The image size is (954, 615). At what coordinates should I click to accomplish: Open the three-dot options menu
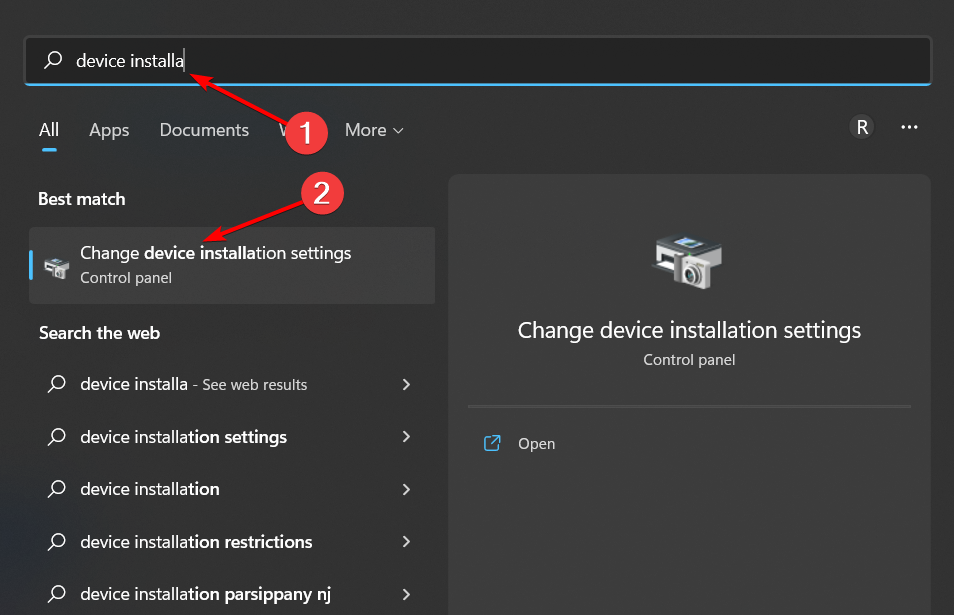(x=909, y=127)
